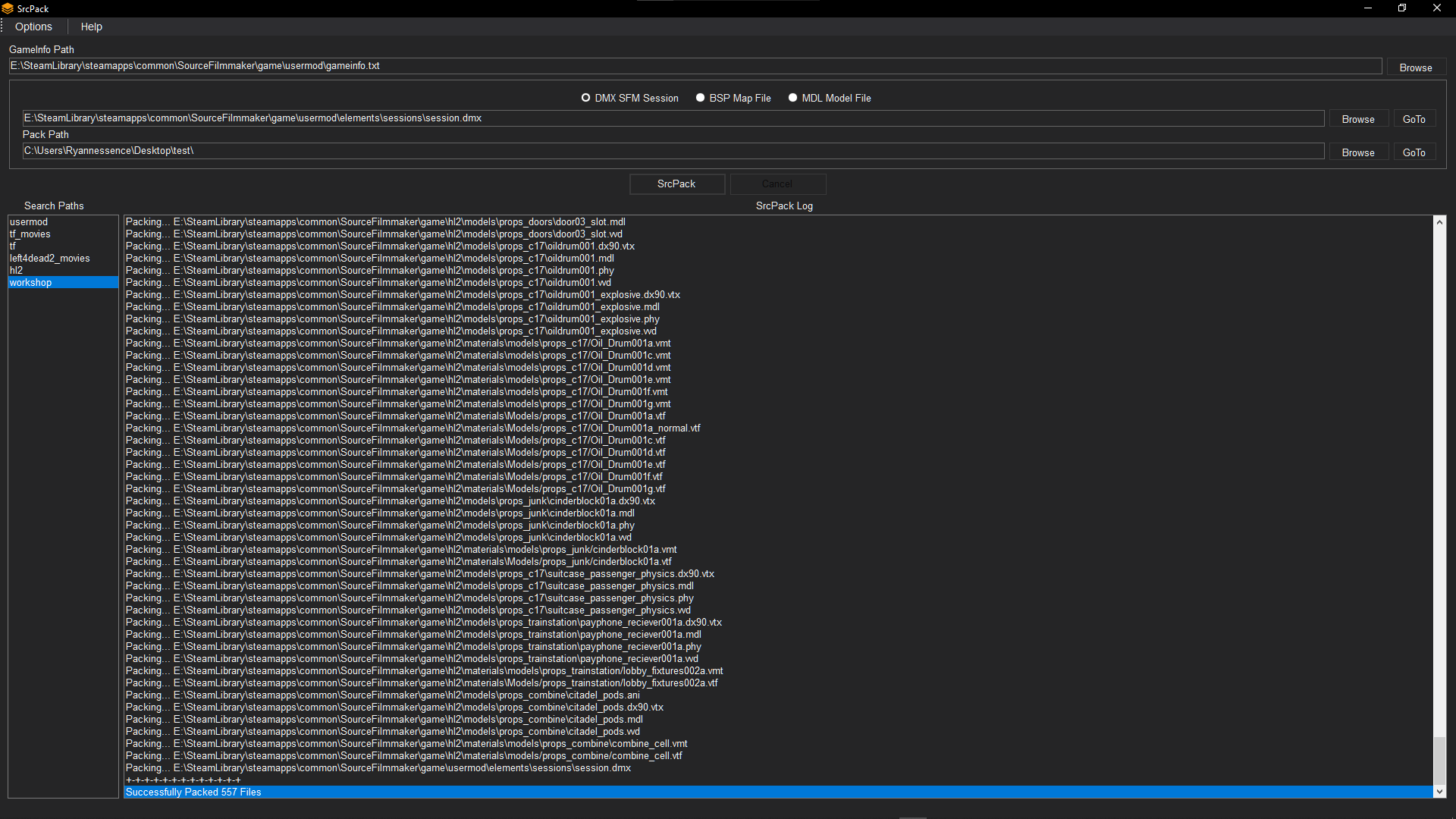Select log line cinderblock01a.vmt
This screenshot has height=819, width=1456.
[778, 550]
